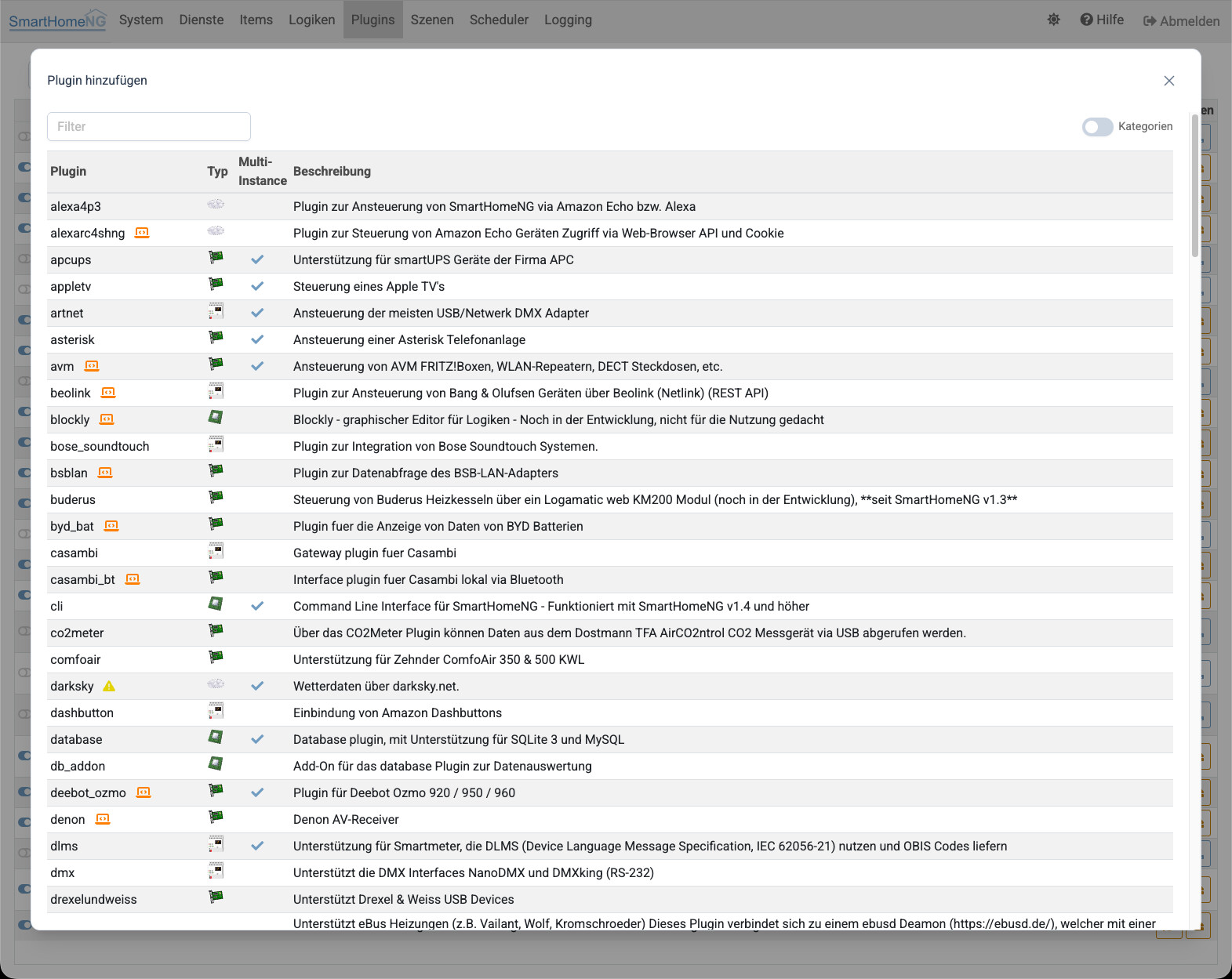The height and width of the screenshot is (979, 1232).
Task: Open the Scheduler menu
Action: click(500, 20)
